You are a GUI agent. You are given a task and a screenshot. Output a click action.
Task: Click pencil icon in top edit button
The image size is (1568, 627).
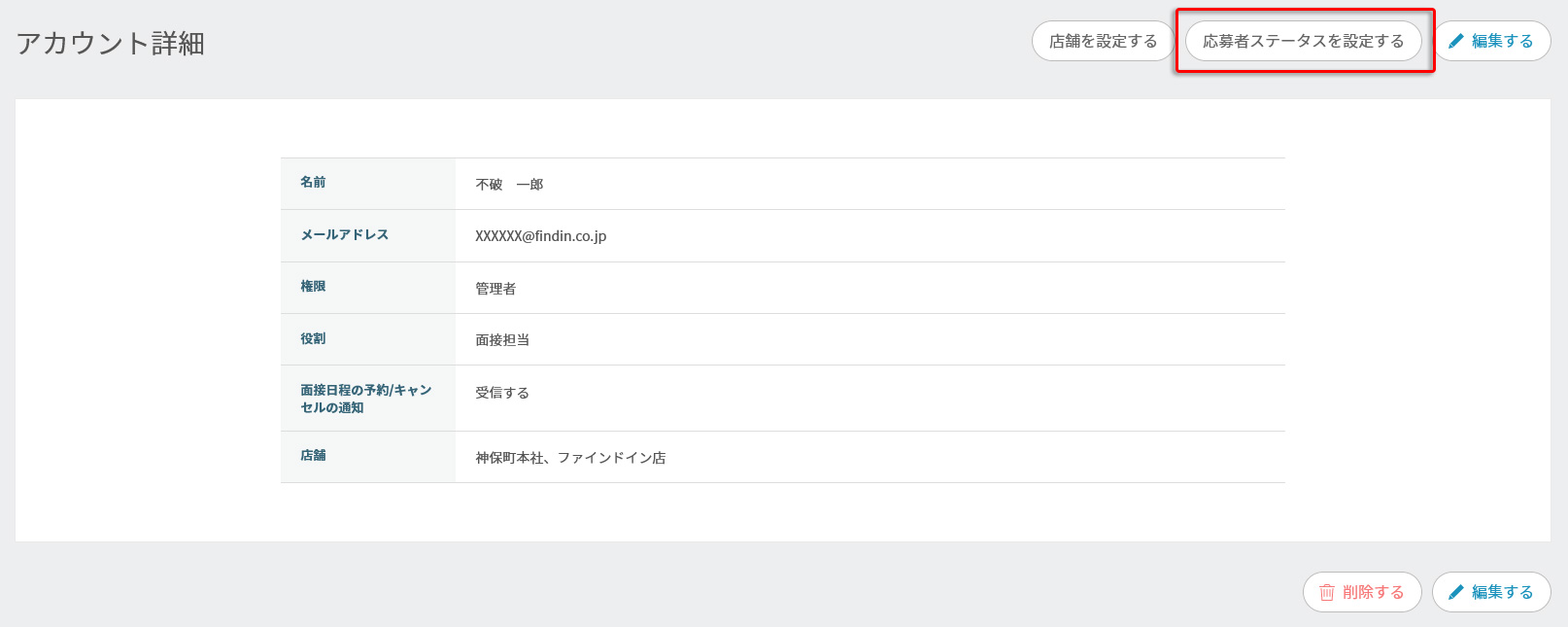coord(1455,41)
